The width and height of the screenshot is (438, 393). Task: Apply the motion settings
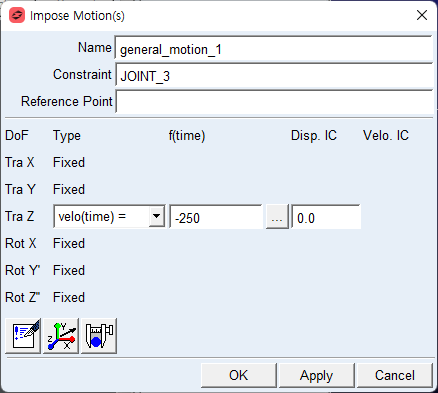[x=316, y=376]
